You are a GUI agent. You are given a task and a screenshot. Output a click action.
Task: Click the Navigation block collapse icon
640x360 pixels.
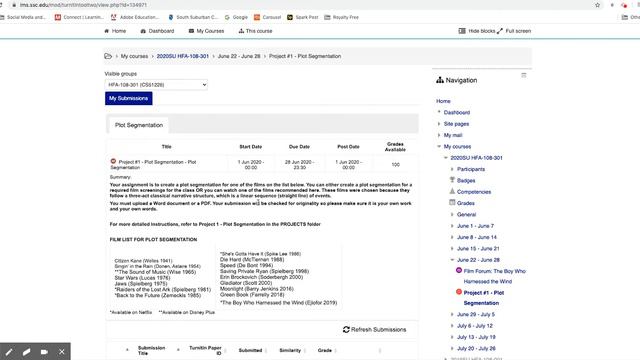click(x=524, y=76)
